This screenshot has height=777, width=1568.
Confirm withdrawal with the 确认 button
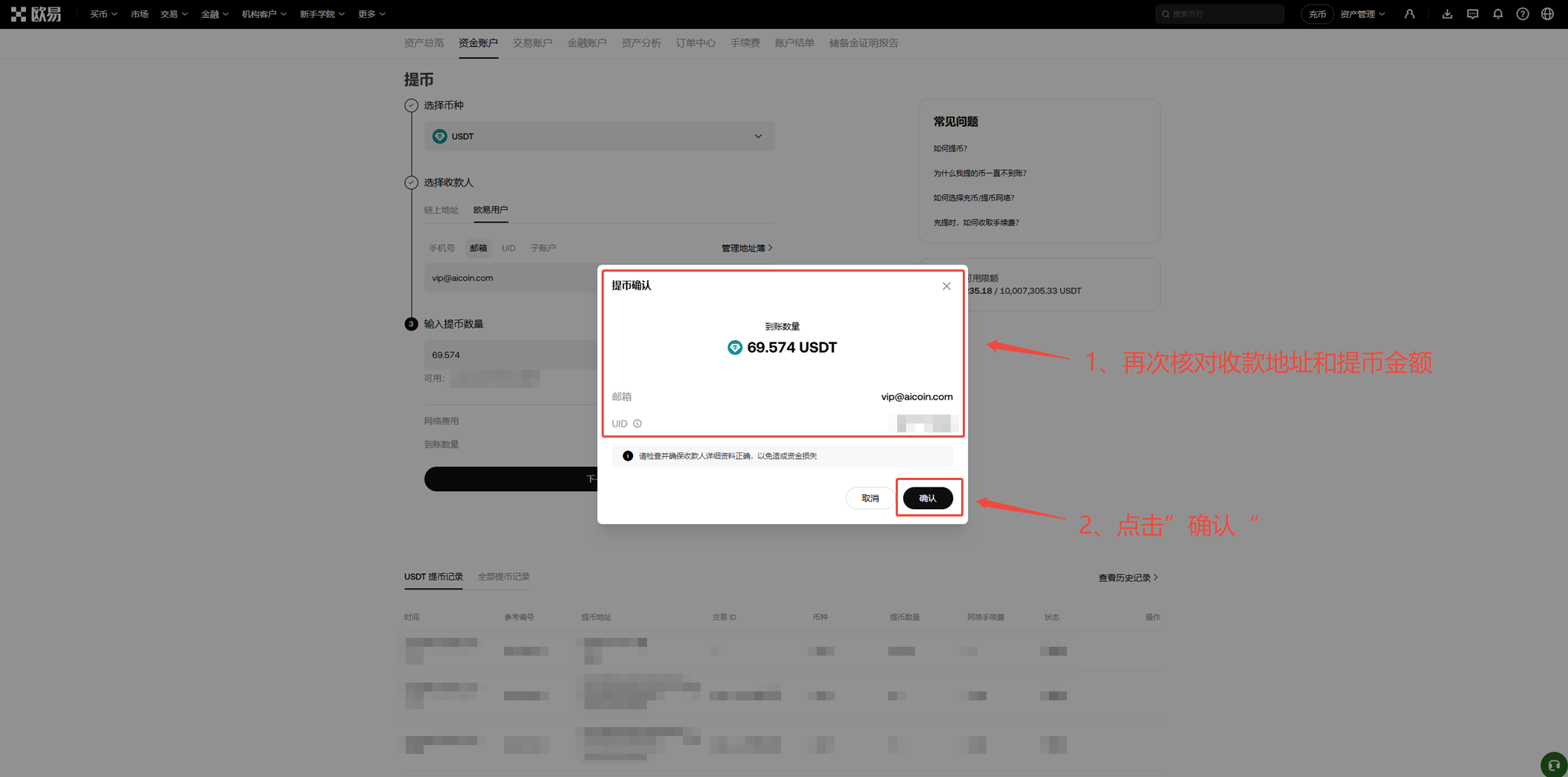(928, 498)
